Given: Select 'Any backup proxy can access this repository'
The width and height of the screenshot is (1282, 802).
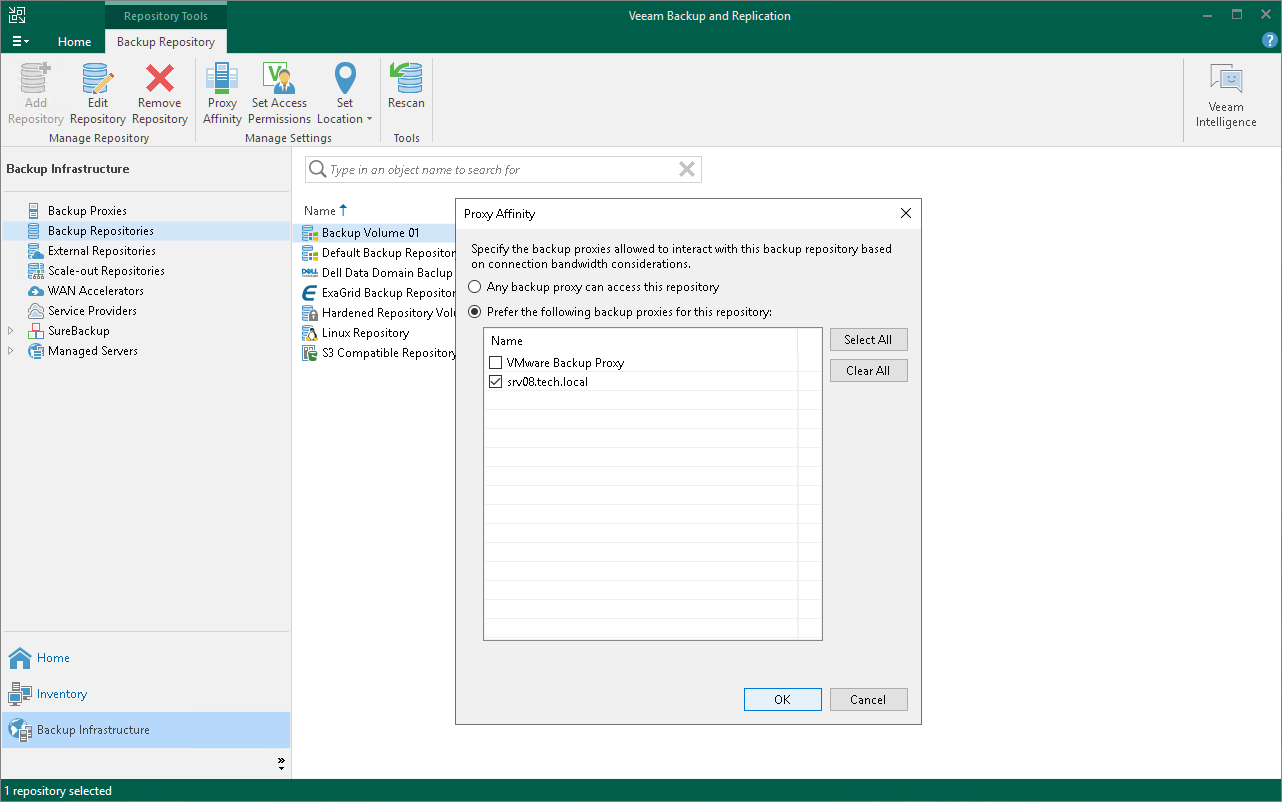Looking at the screenshot, I should tap(476, 287).
